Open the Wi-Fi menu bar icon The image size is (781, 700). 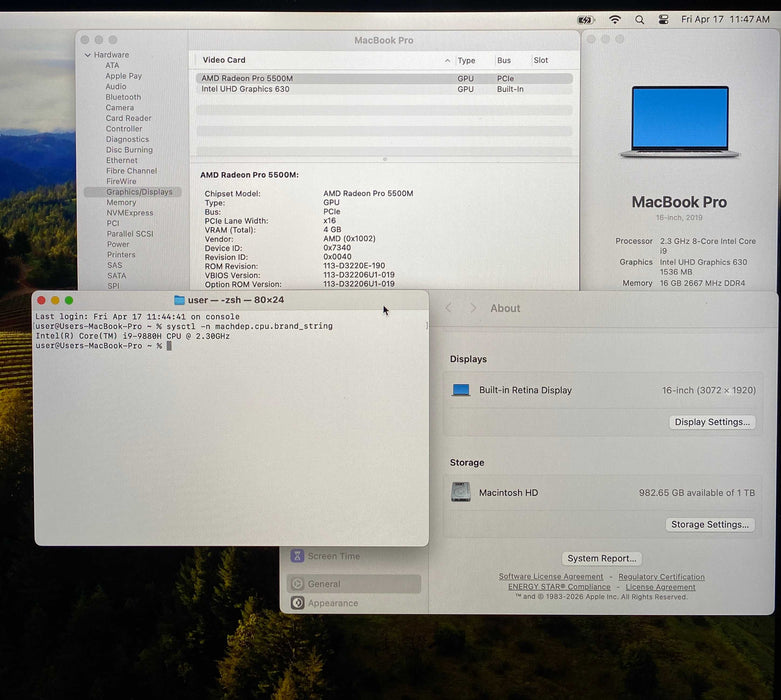point(615,19)
